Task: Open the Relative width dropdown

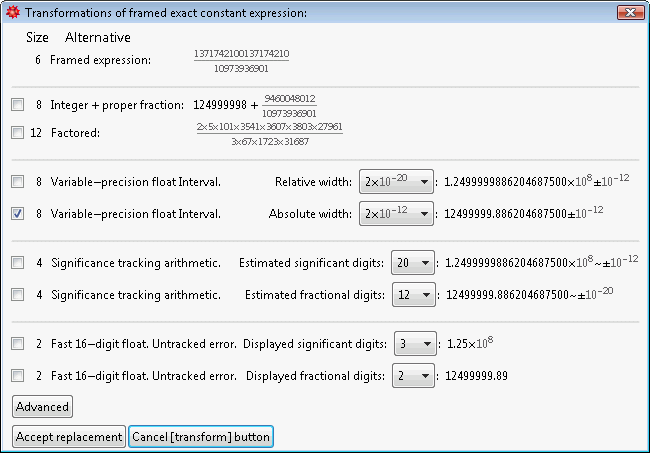Action: 396,182
